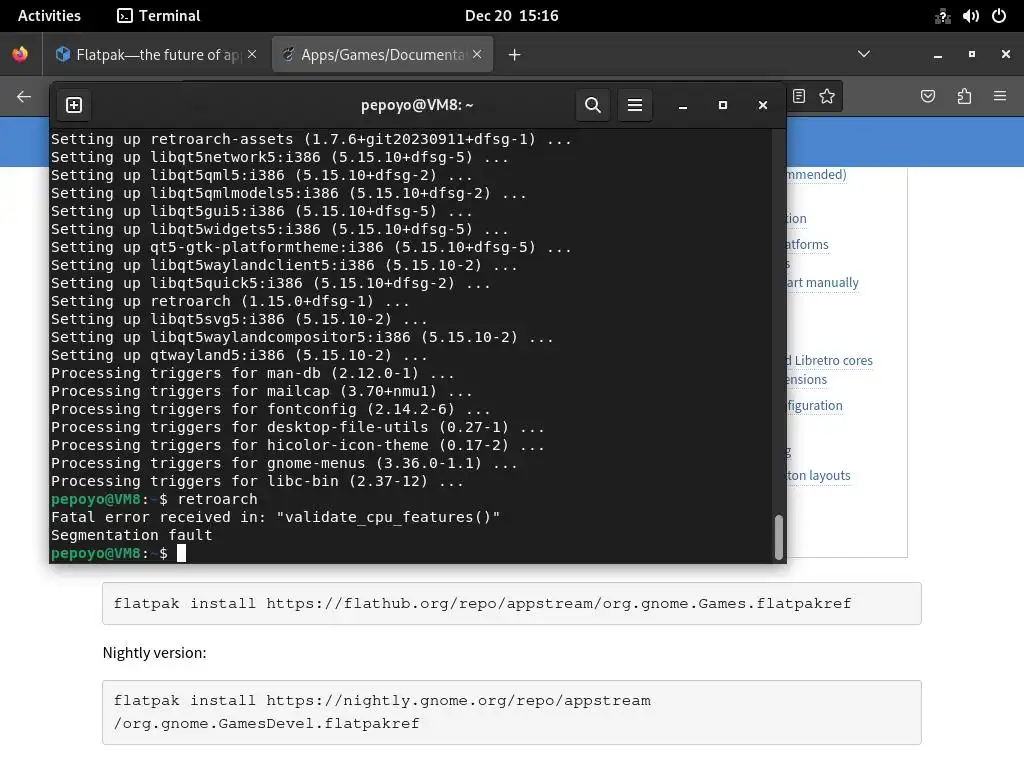Viewport: 1024px width, 768px height.
Task: Minimize the terminal window
Action: point(682,105)
